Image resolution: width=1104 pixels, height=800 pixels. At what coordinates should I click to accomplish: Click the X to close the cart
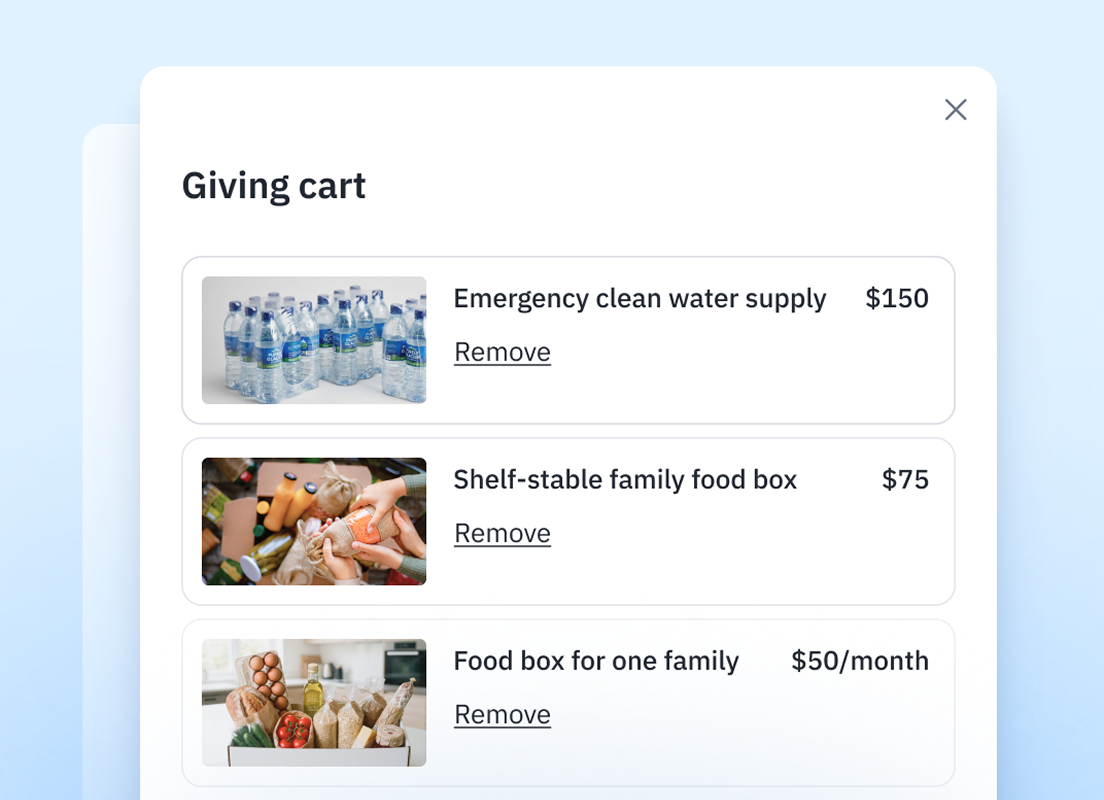pyautogui.click(x=955, y=110)
